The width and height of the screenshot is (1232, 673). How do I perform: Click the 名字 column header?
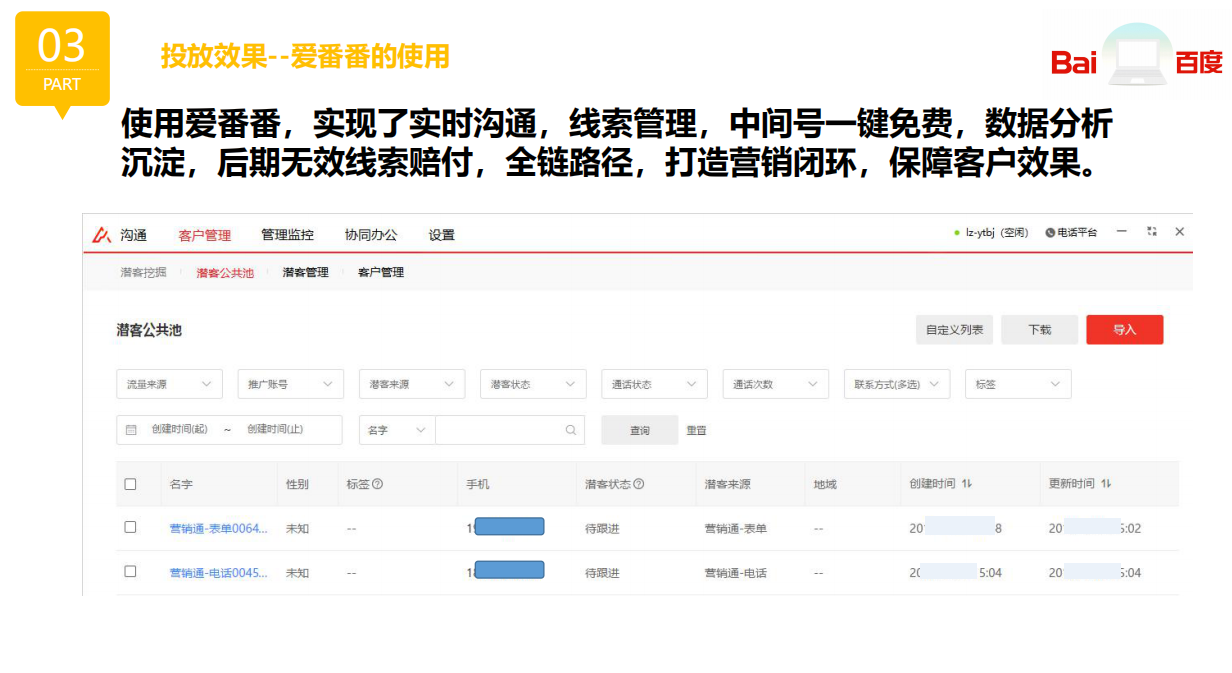tap(181, 484)
